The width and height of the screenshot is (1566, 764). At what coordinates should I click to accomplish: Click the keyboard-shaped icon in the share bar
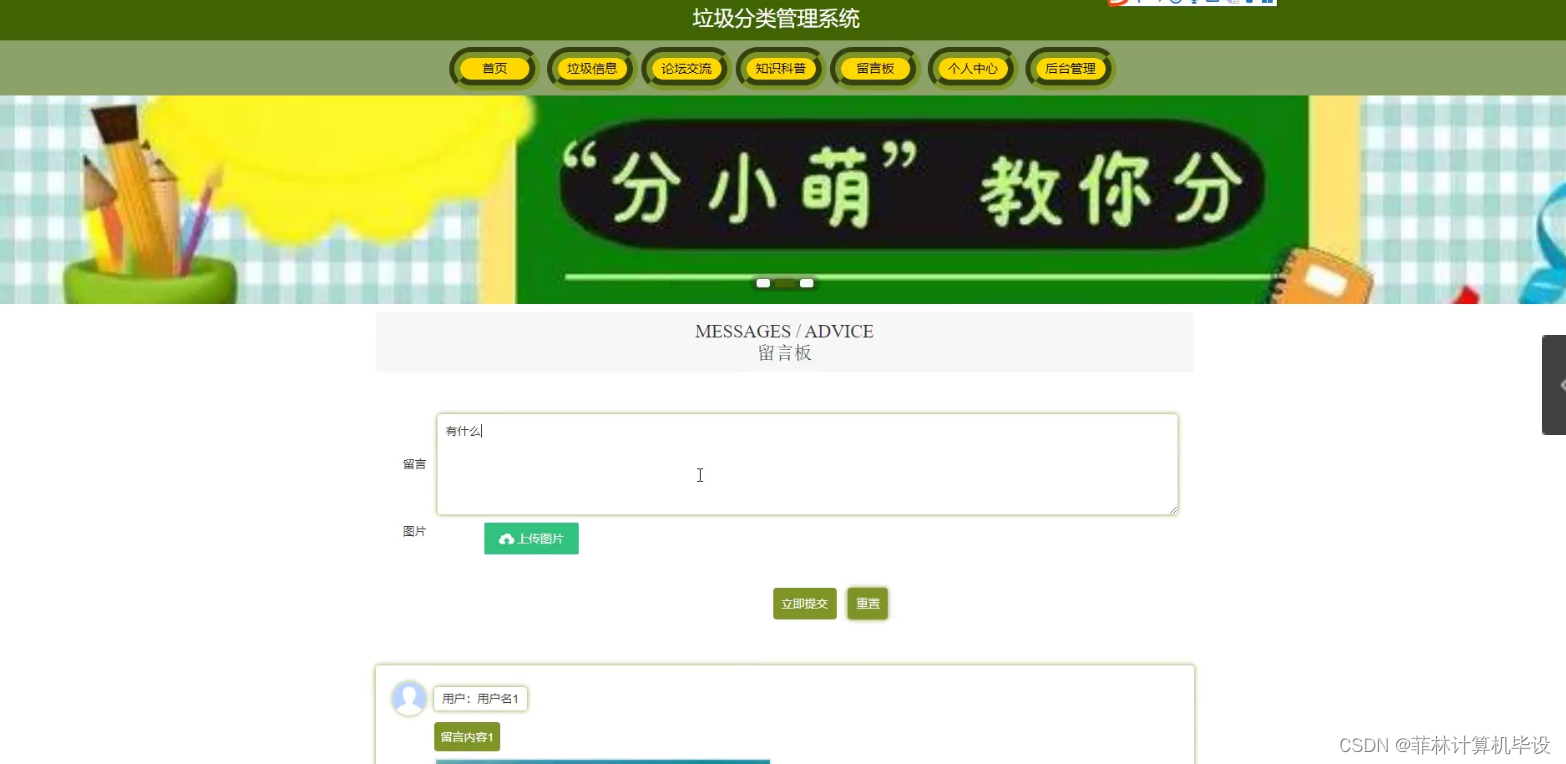pyautogui.click(x=1214, y=3)
